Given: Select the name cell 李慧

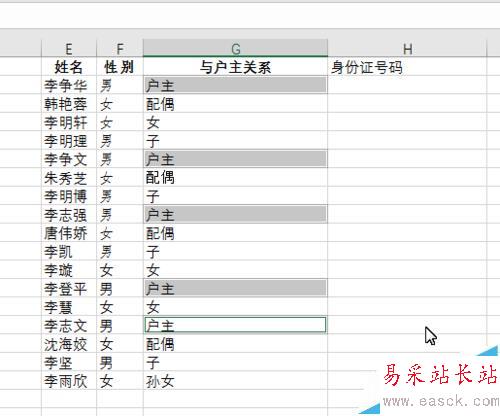Looking at the screenshot, I should coord(69,306).
